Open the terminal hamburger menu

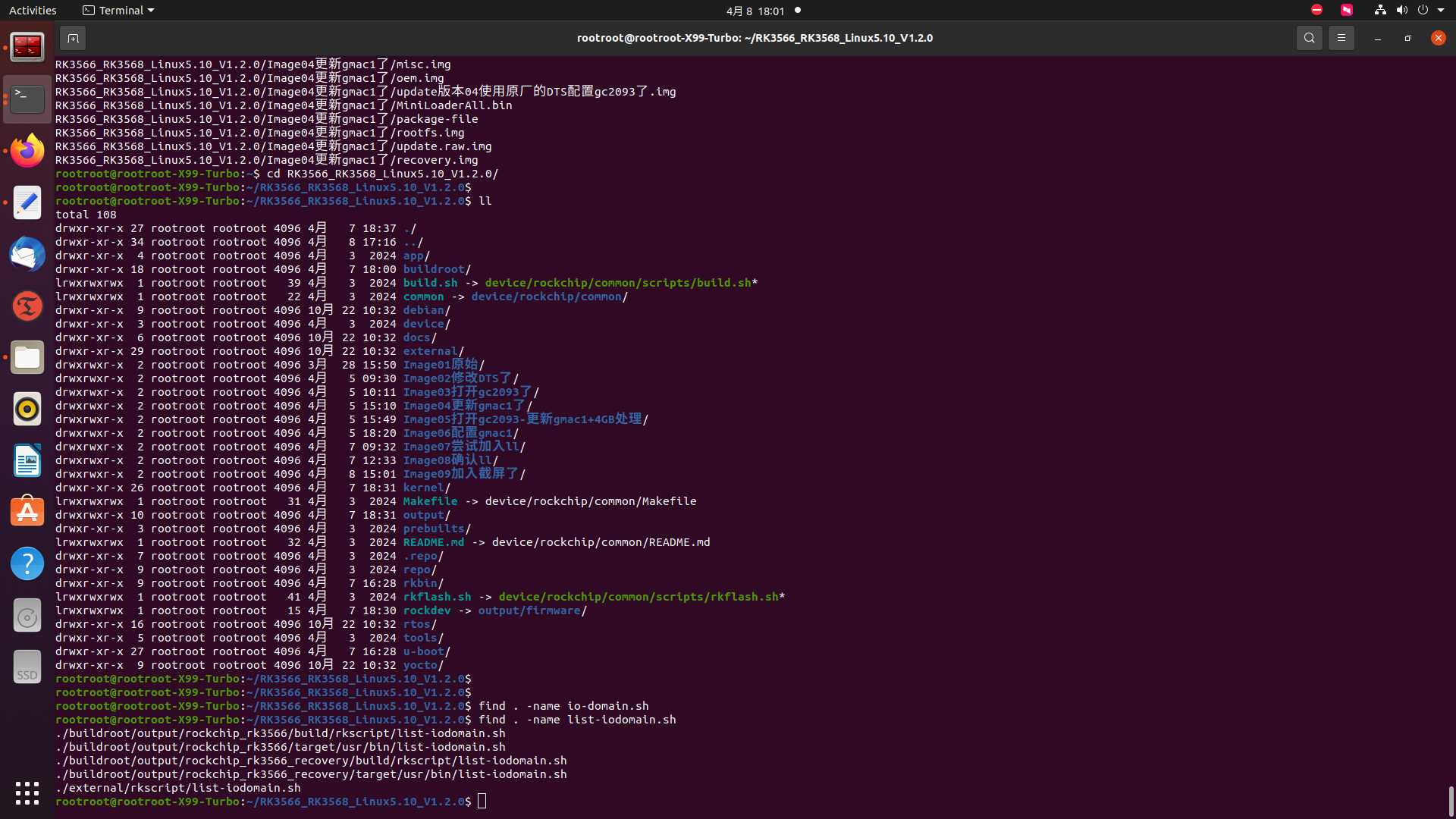pyautogui.click(x=1341, y=38)
